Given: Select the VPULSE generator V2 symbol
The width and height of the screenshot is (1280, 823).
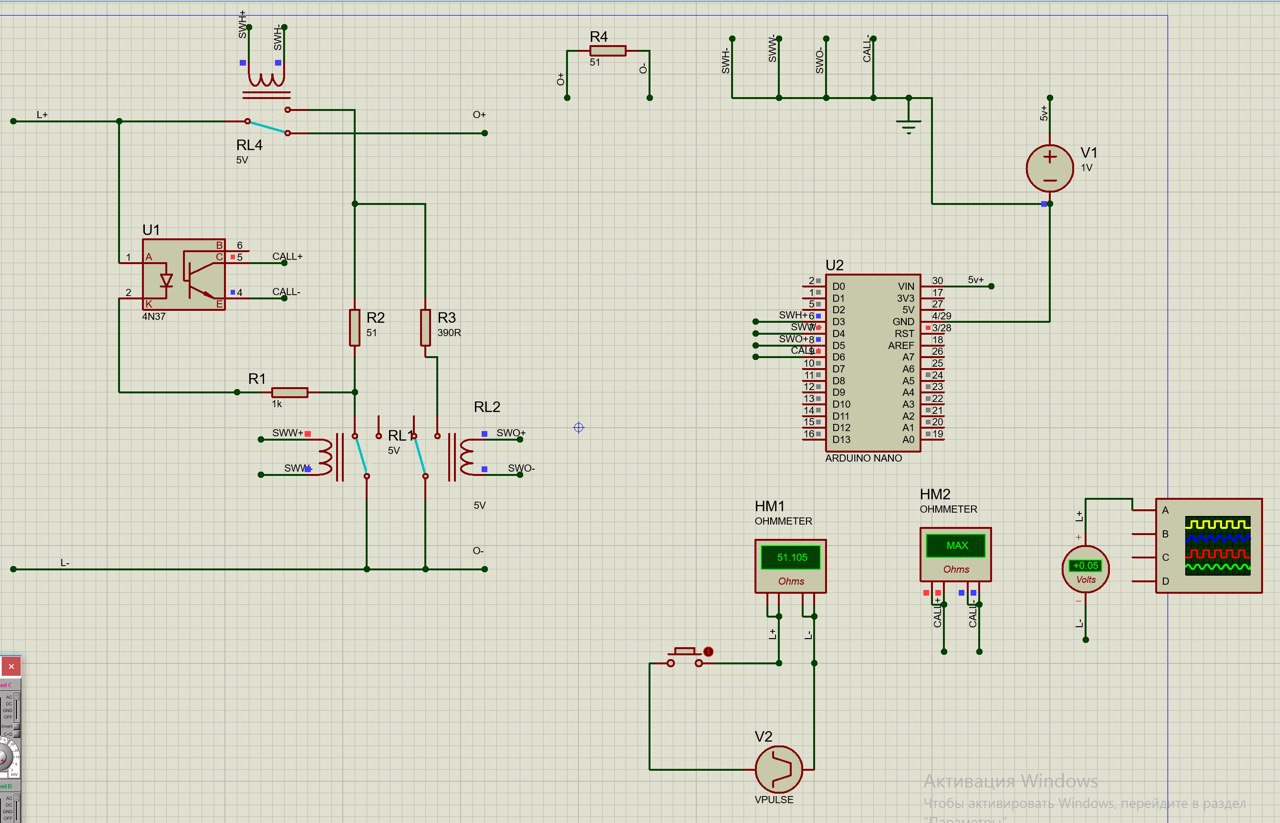Looking at the screenshot, I should point(781,768).
